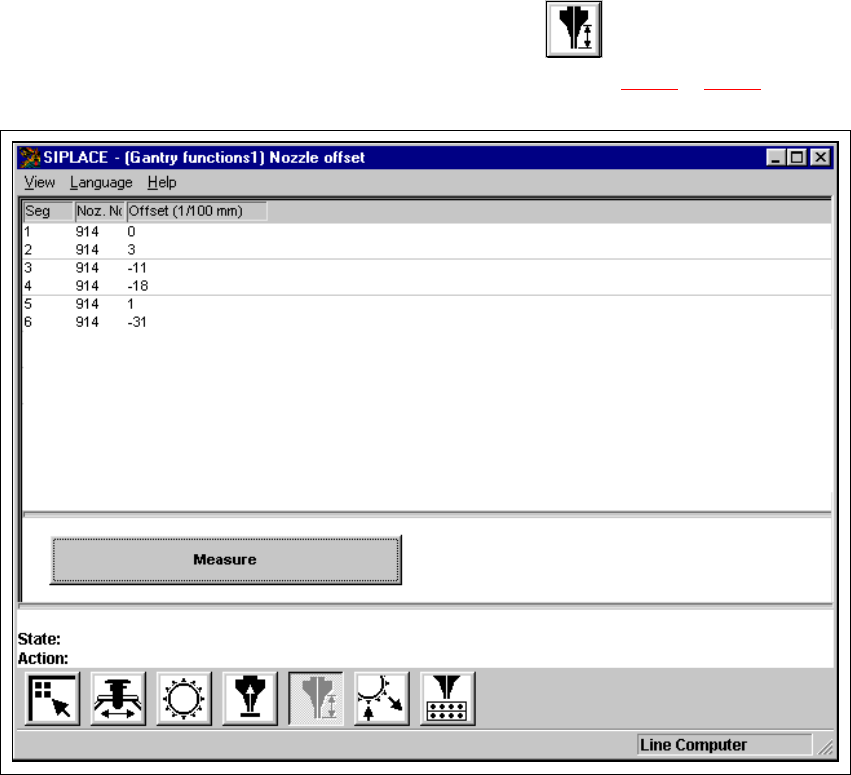
Task: Select segment 1 row with offset 0
Action: (x=427, y=232)
